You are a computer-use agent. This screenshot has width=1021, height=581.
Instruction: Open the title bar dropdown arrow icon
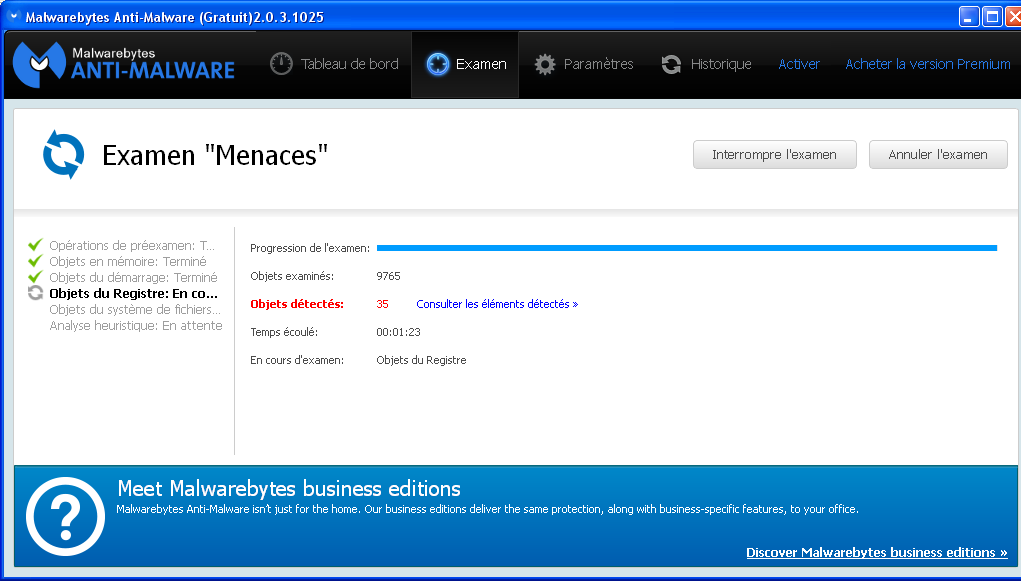(x=13, y=16)
